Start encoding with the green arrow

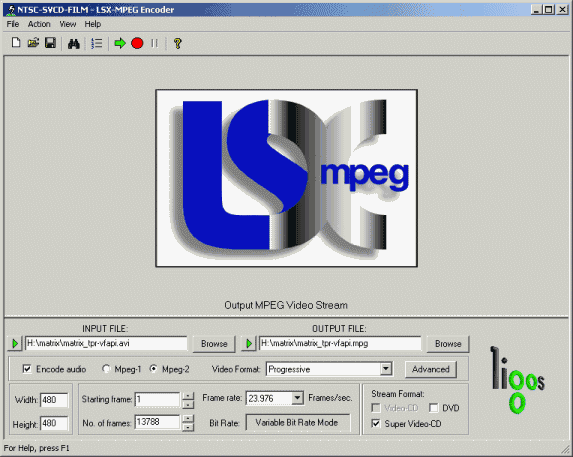(x=120, y=43)
